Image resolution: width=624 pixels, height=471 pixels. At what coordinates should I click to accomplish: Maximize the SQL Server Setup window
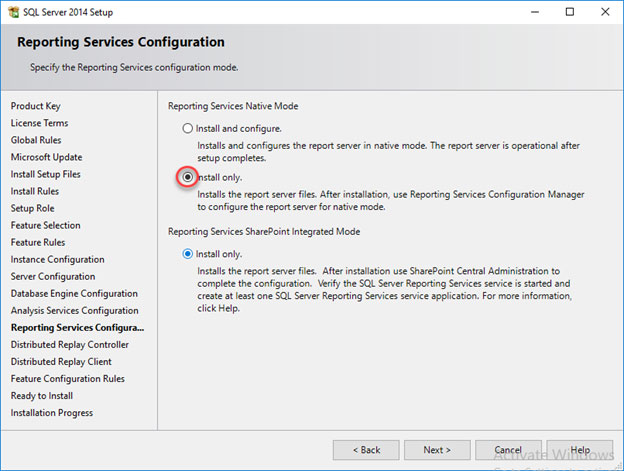coord(570,12)
